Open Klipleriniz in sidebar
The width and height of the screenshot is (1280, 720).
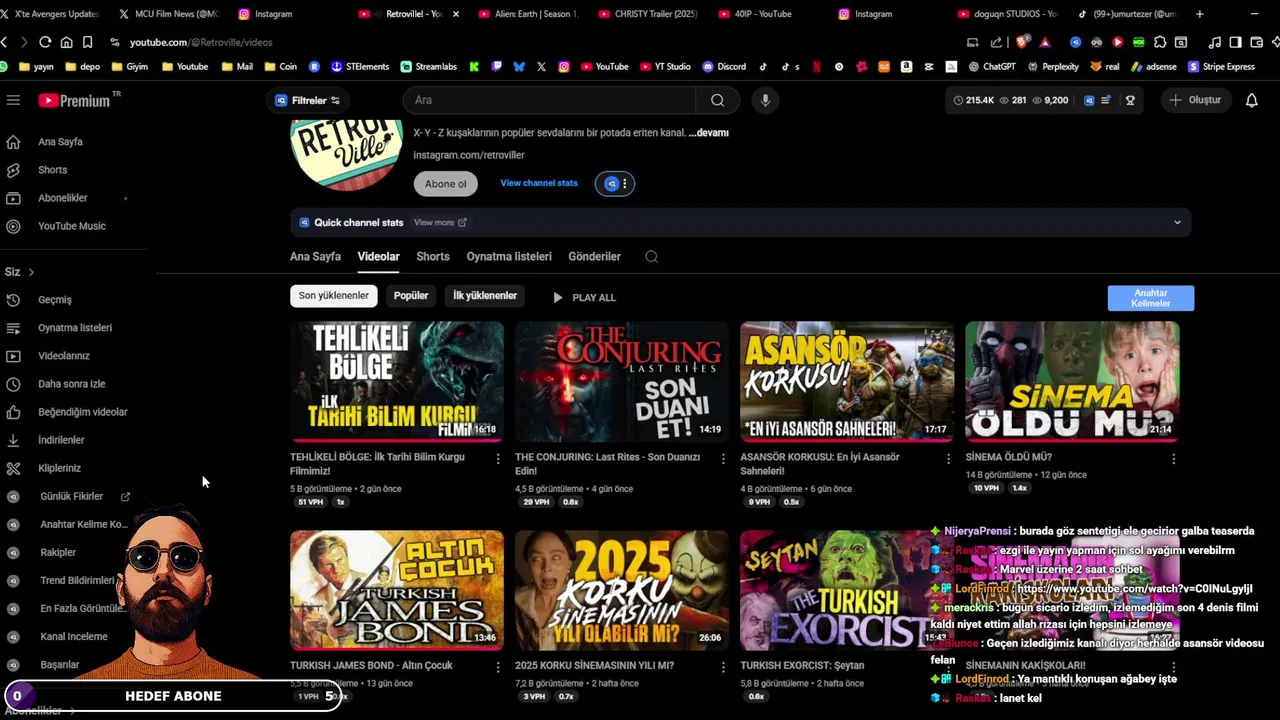click(59, 468)
